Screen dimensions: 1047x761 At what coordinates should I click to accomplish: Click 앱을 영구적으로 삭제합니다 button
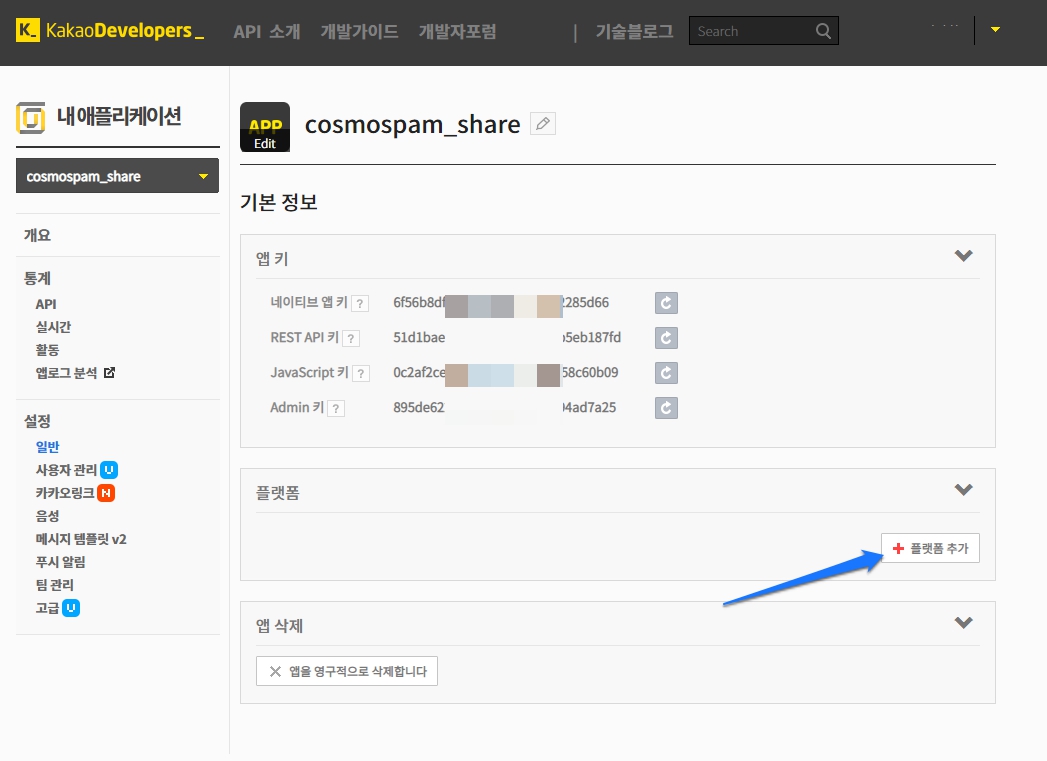[x=347, y=671]
